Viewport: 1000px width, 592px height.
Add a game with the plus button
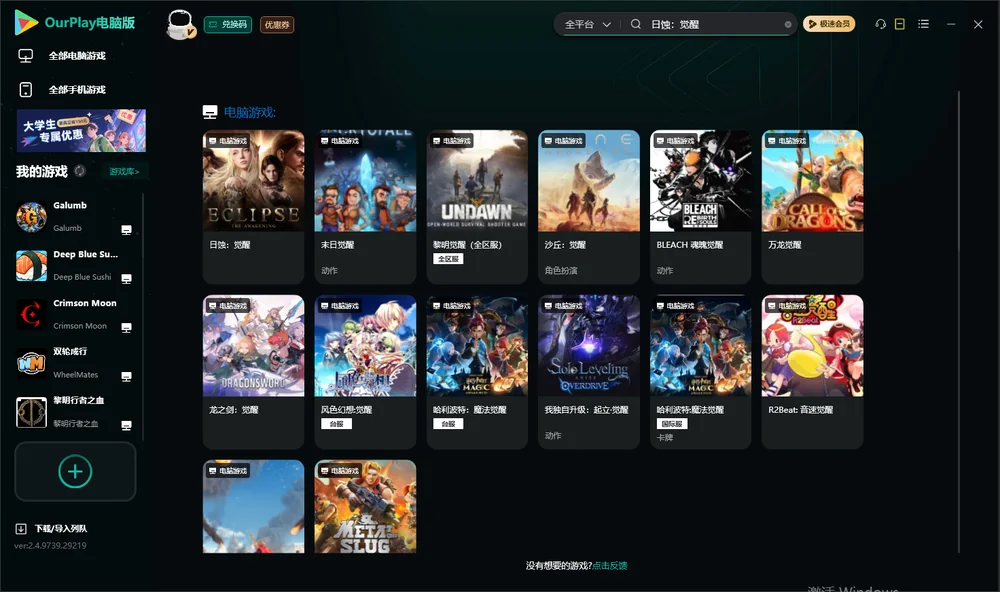(x=75, y=471)
